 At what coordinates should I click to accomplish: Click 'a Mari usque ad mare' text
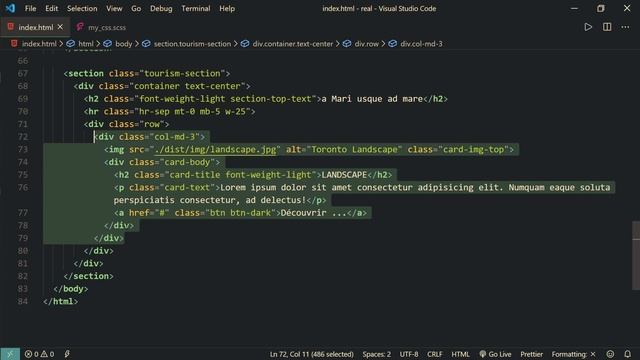(x=372, y=99)
